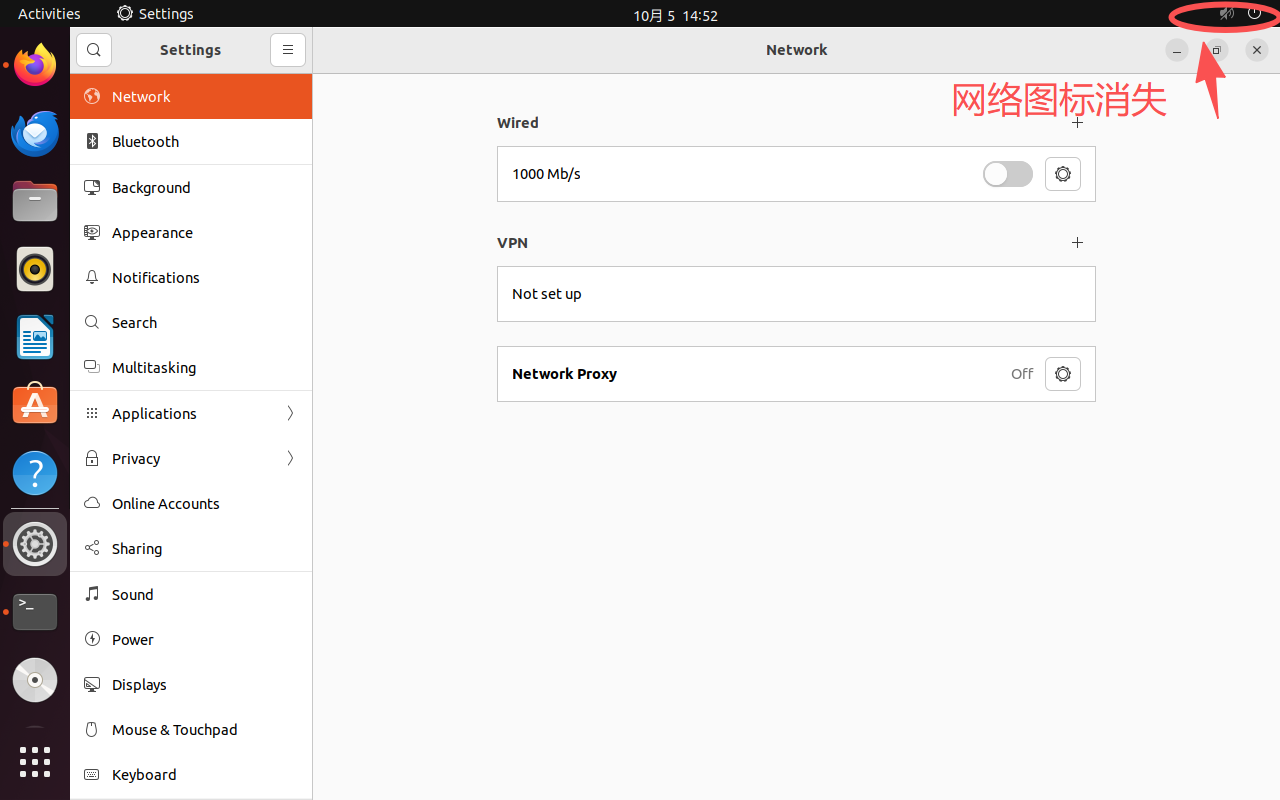
Task: Open Network Proxy gear settings
Action: 1063,374
